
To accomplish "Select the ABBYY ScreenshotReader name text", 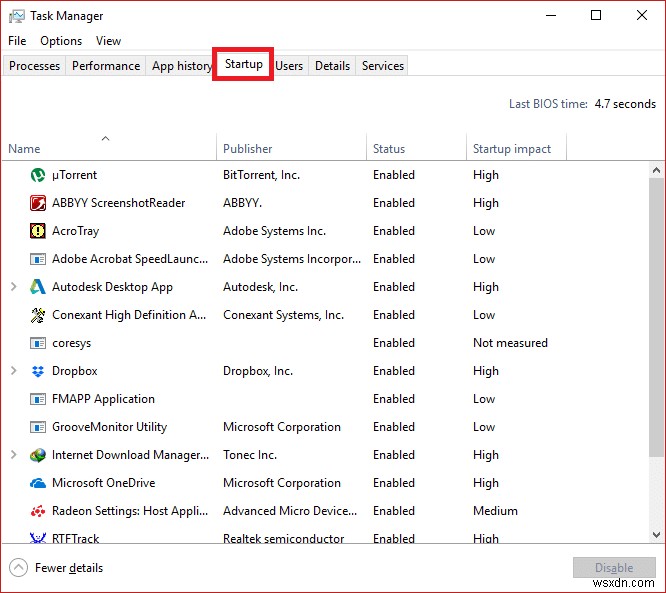I will (x=119, y=203).
